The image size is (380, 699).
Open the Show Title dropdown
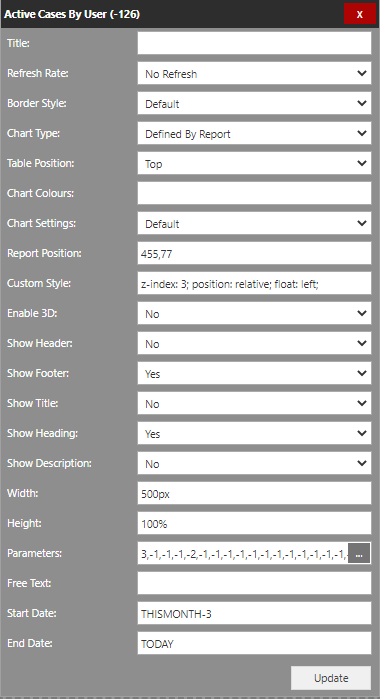(254, 403)
